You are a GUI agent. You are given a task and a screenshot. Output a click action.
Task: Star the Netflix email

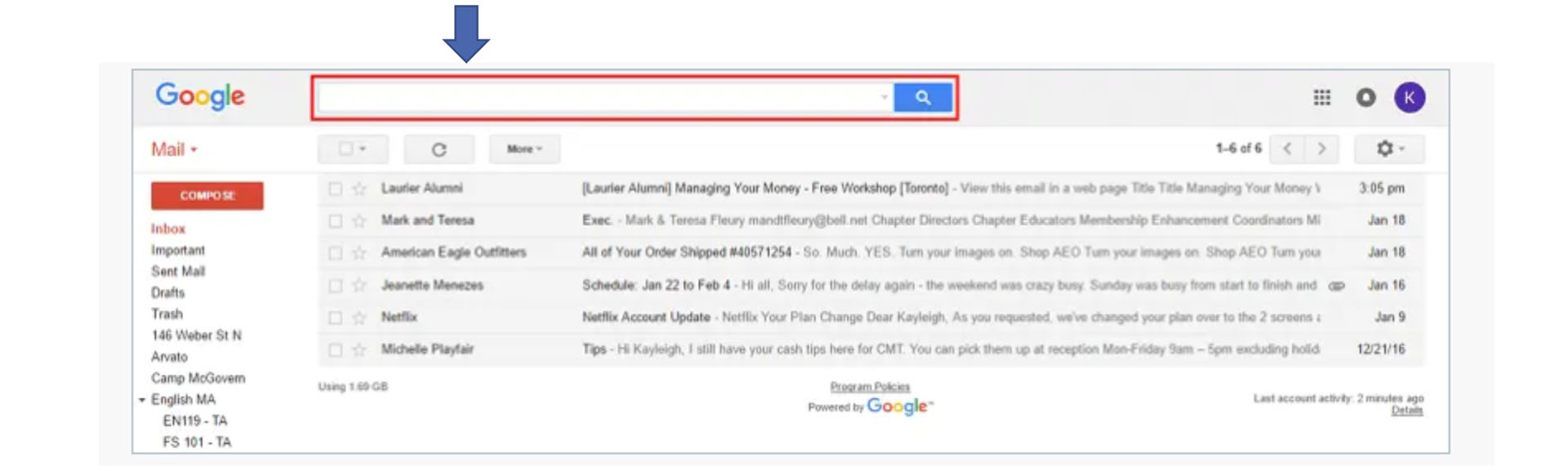[x=359, y=317]
